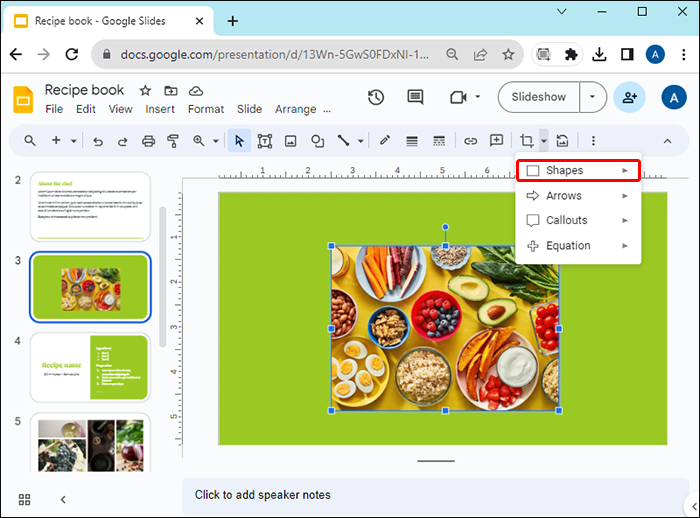Move document to folder icon
The image size is (700, 518).
pyautogui.click(x=171, y=91)
